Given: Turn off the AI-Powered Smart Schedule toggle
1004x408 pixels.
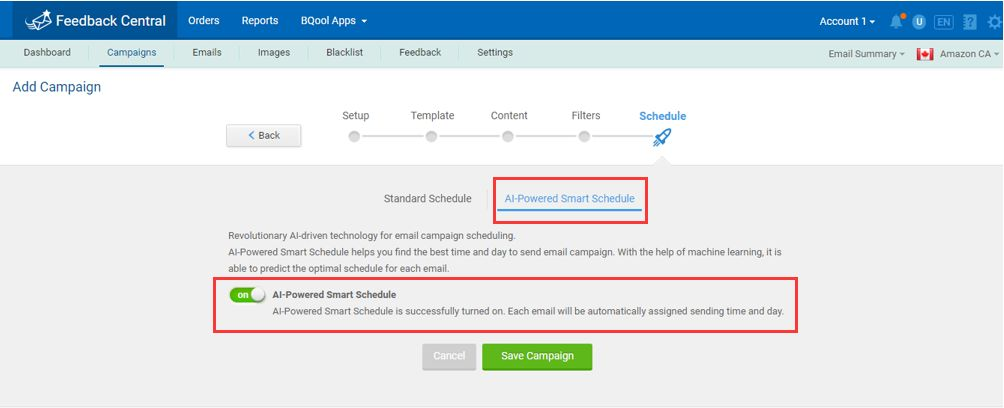Looking at the screenshot, I should [247, 295].
